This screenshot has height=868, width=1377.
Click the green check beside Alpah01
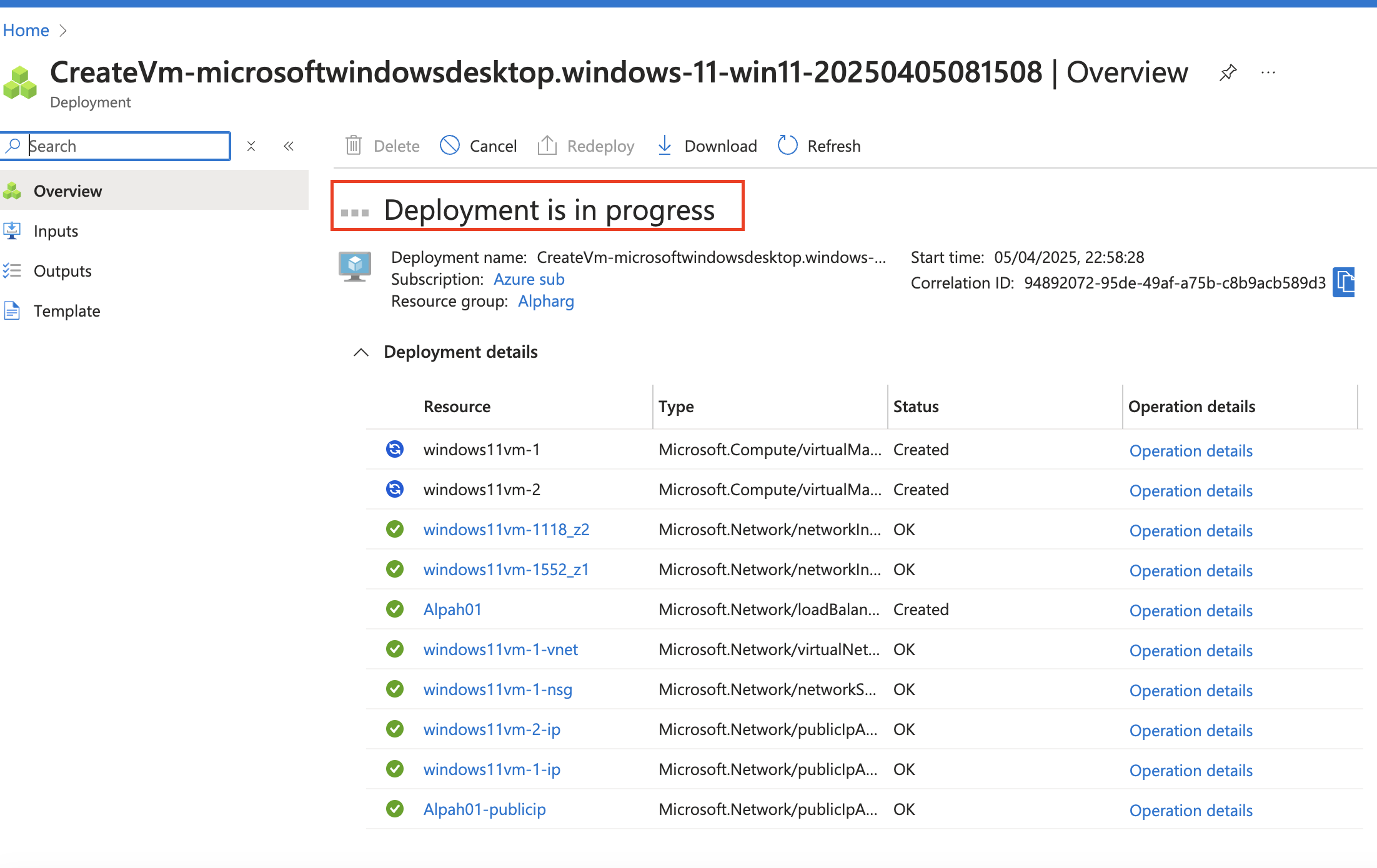(x=395, y=609)
